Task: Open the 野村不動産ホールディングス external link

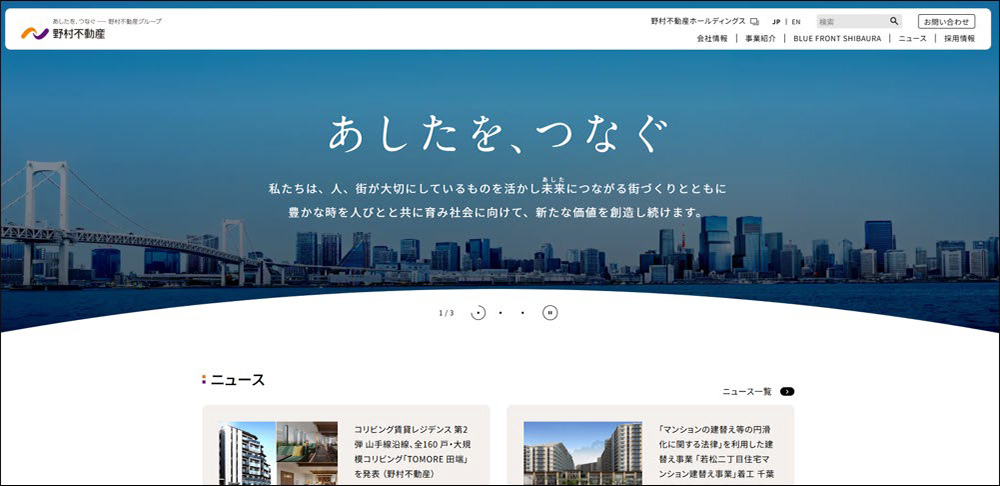Action: coord(705,21)
